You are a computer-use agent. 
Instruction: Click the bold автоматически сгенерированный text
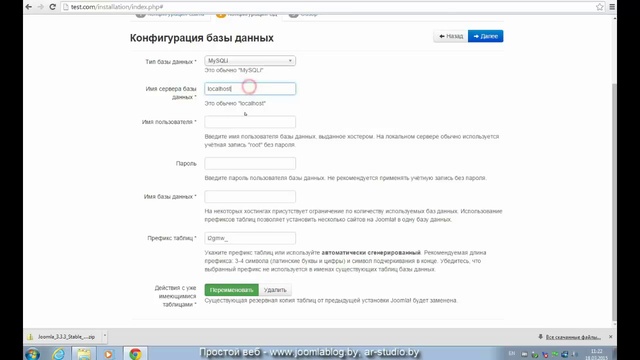(x=371, y=253)
